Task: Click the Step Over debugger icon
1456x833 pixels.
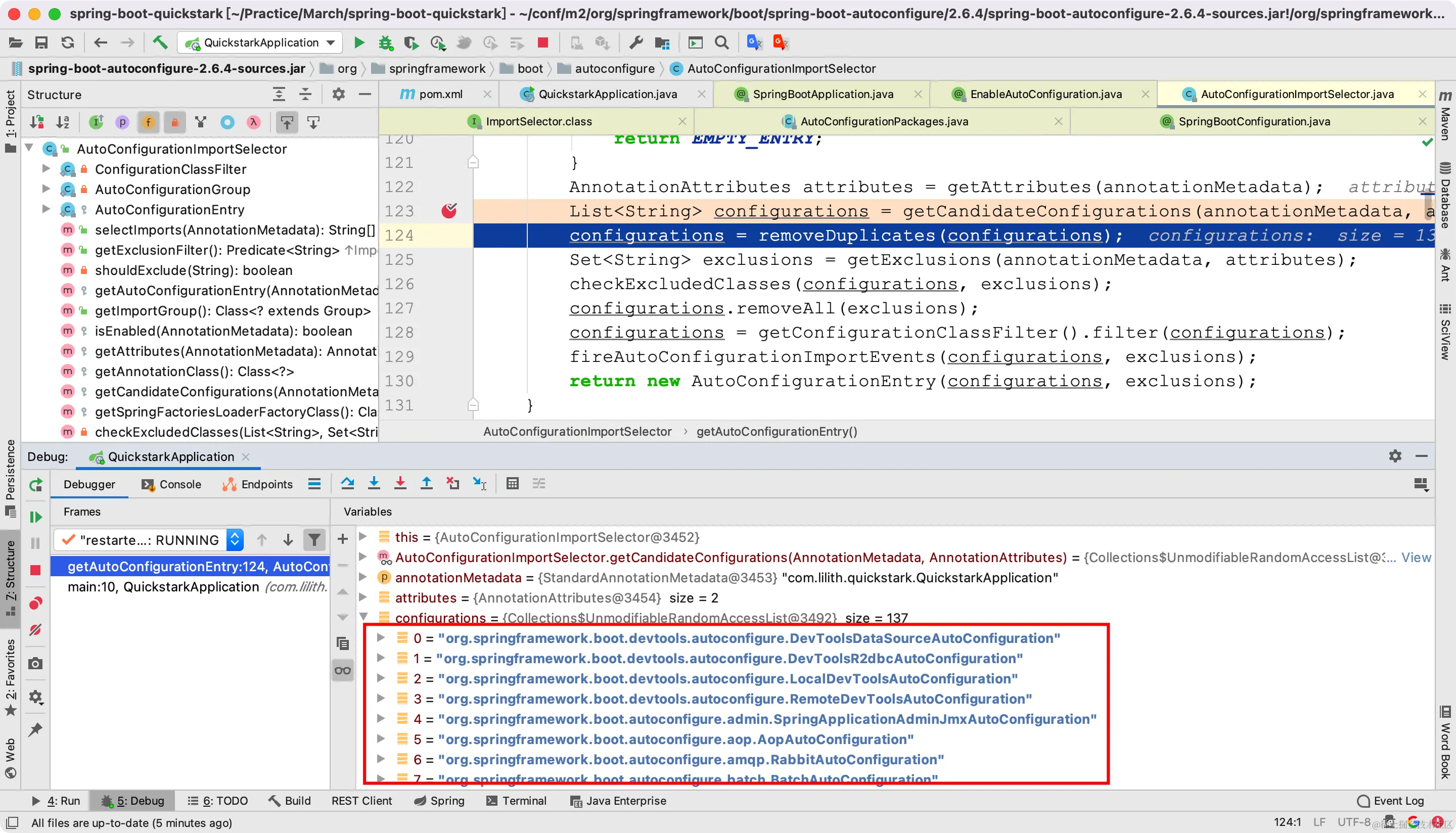Action: pyautogui.click(x=347, y=483)
